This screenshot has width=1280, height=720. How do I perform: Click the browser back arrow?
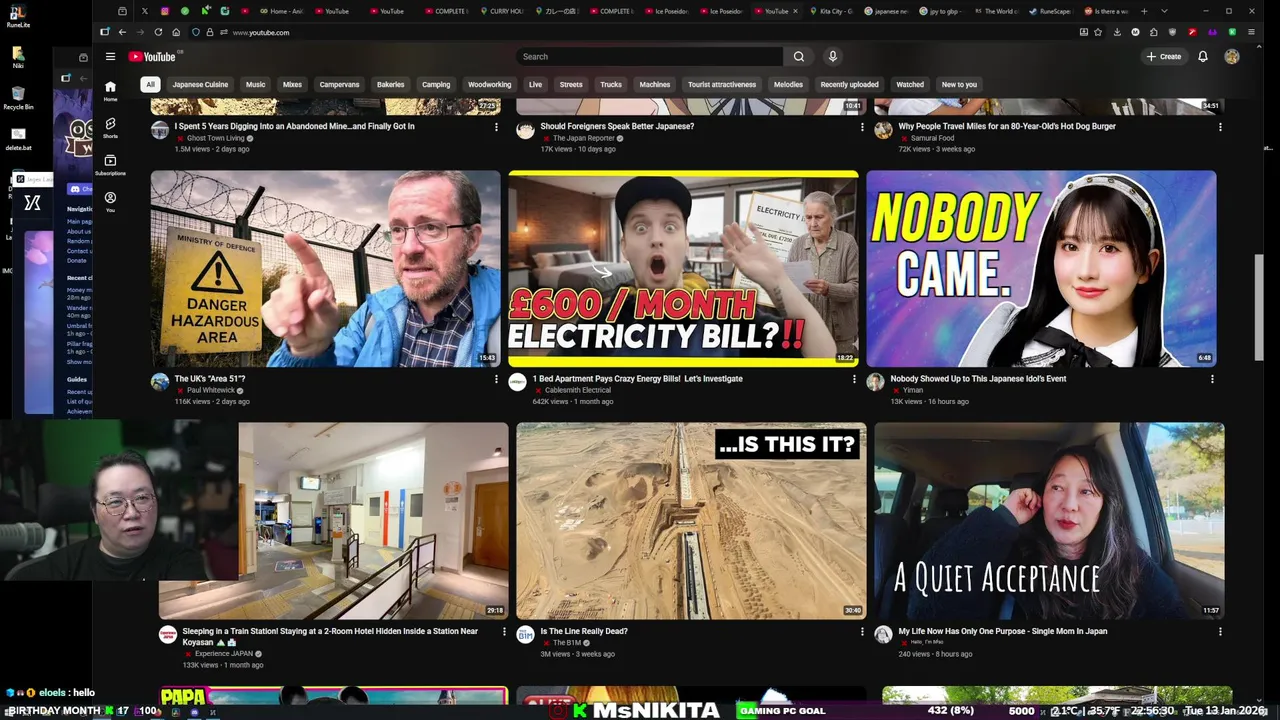coord(122,32)
